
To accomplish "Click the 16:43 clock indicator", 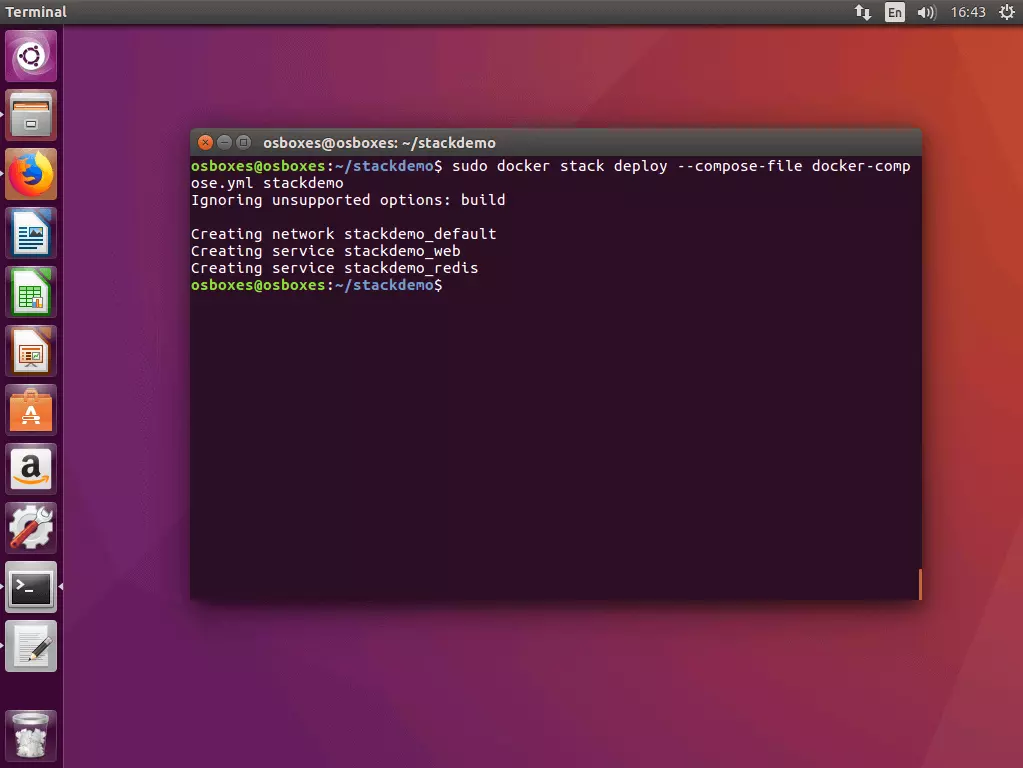I will click(x=968, y=12).
